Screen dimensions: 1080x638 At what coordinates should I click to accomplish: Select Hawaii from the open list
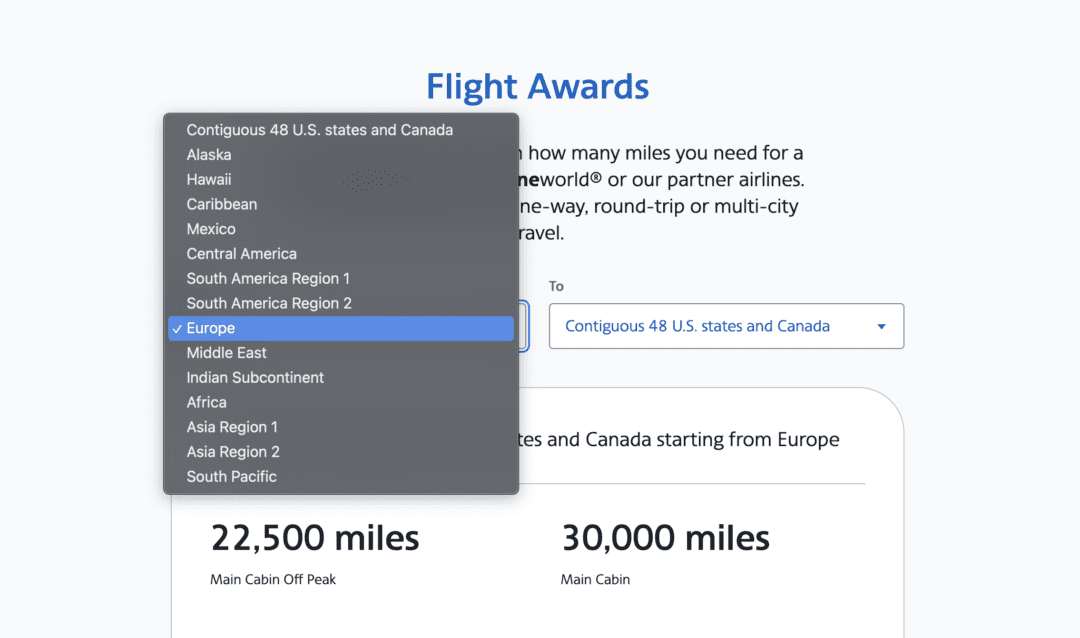(209, 179)
